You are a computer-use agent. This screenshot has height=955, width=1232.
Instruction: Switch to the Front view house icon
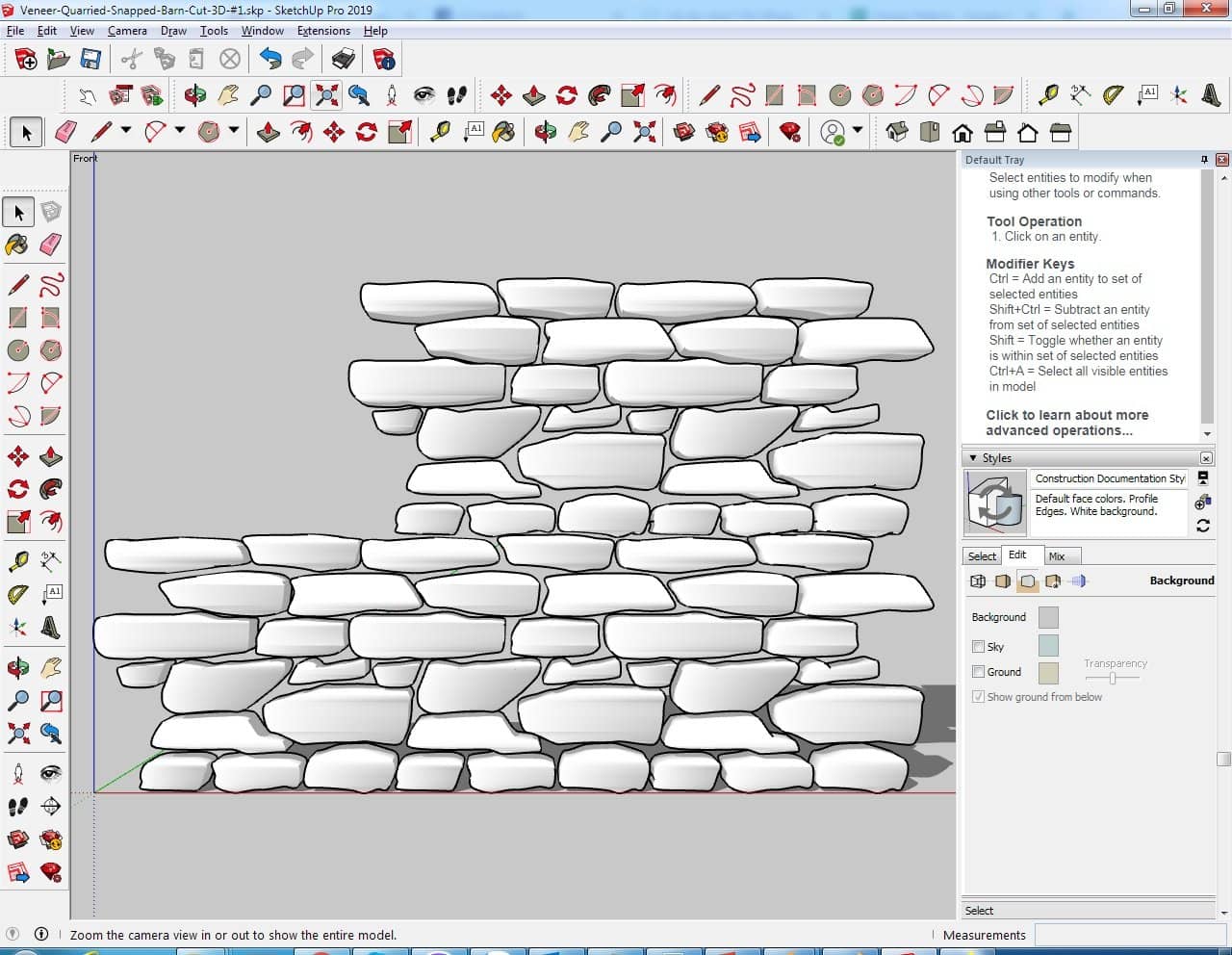pyautogui.click(x=962, y=131)
